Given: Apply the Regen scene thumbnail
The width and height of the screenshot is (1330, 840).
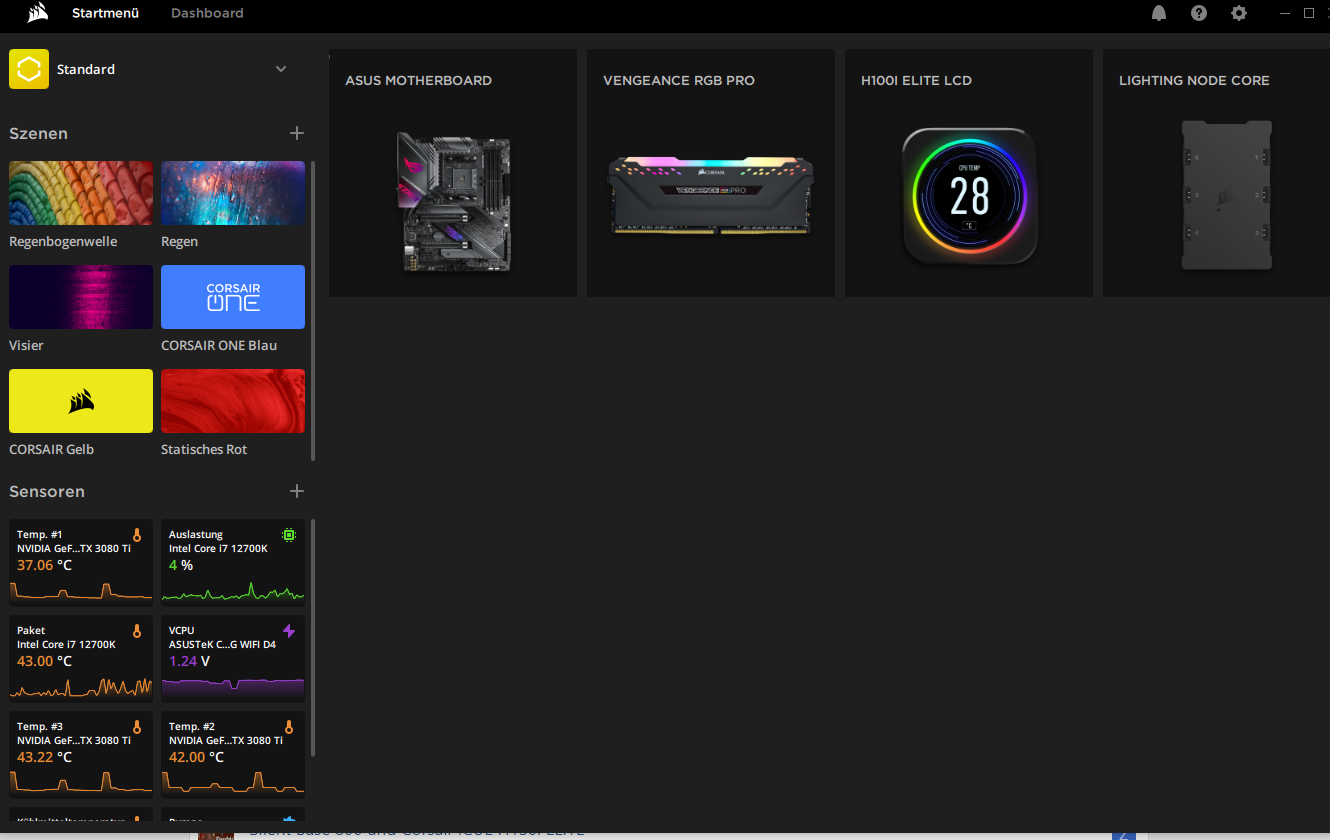Looking at the screenshot, I should pyautogui.click(x=233, y=193).
